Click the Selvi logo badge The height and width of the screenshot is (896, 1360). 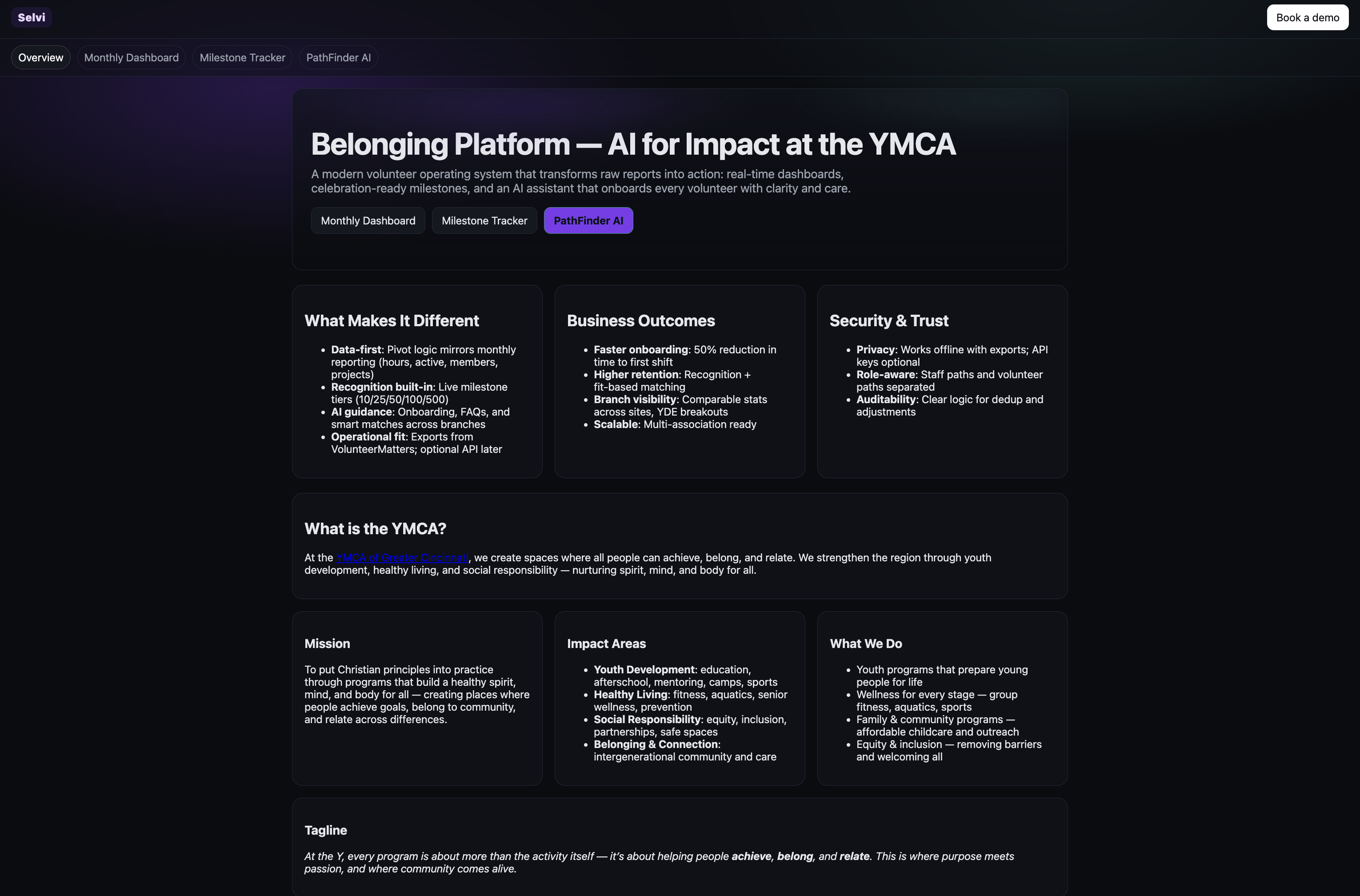[32, 17]
